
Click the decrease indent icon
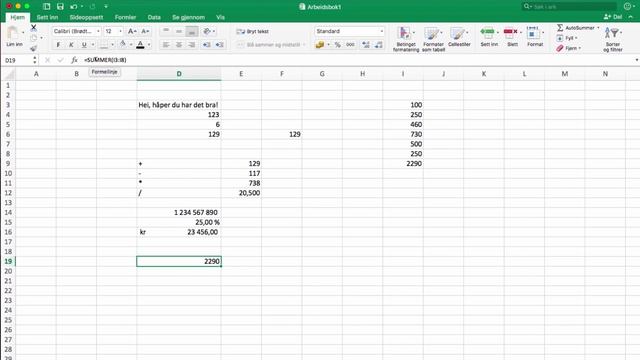tap(207, 45)
